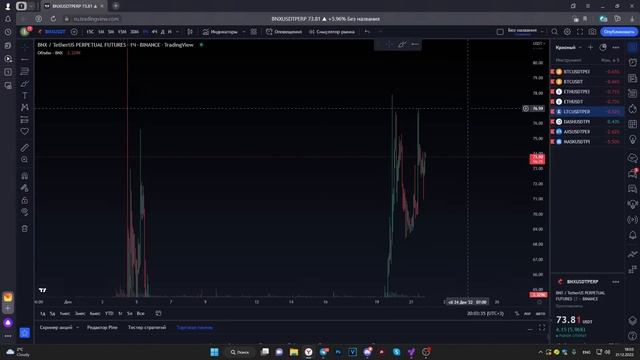Open the Скринер акций tab

point(56,327)
